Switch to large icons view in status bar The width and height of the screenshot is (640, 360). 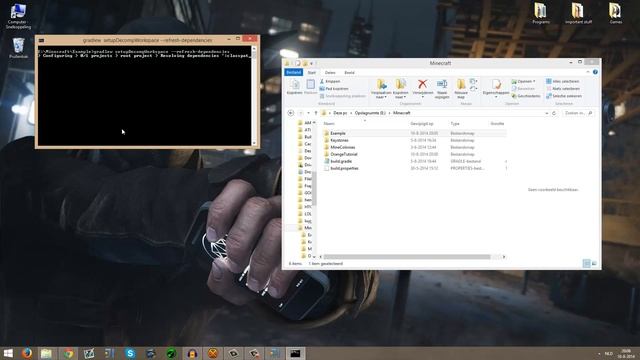[594, 264]
